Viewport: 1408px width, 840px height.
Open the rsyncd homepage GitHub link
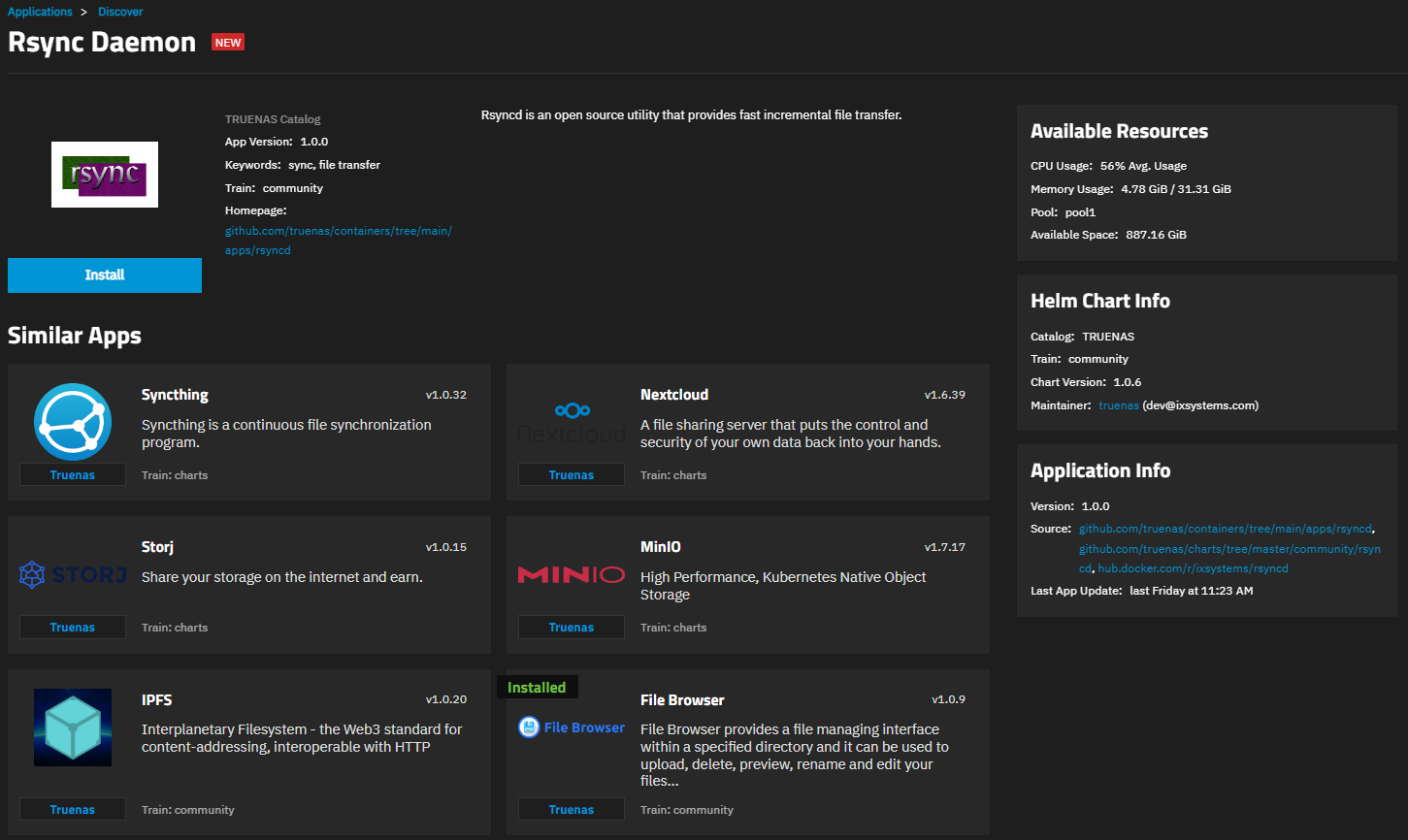point(338,231)
